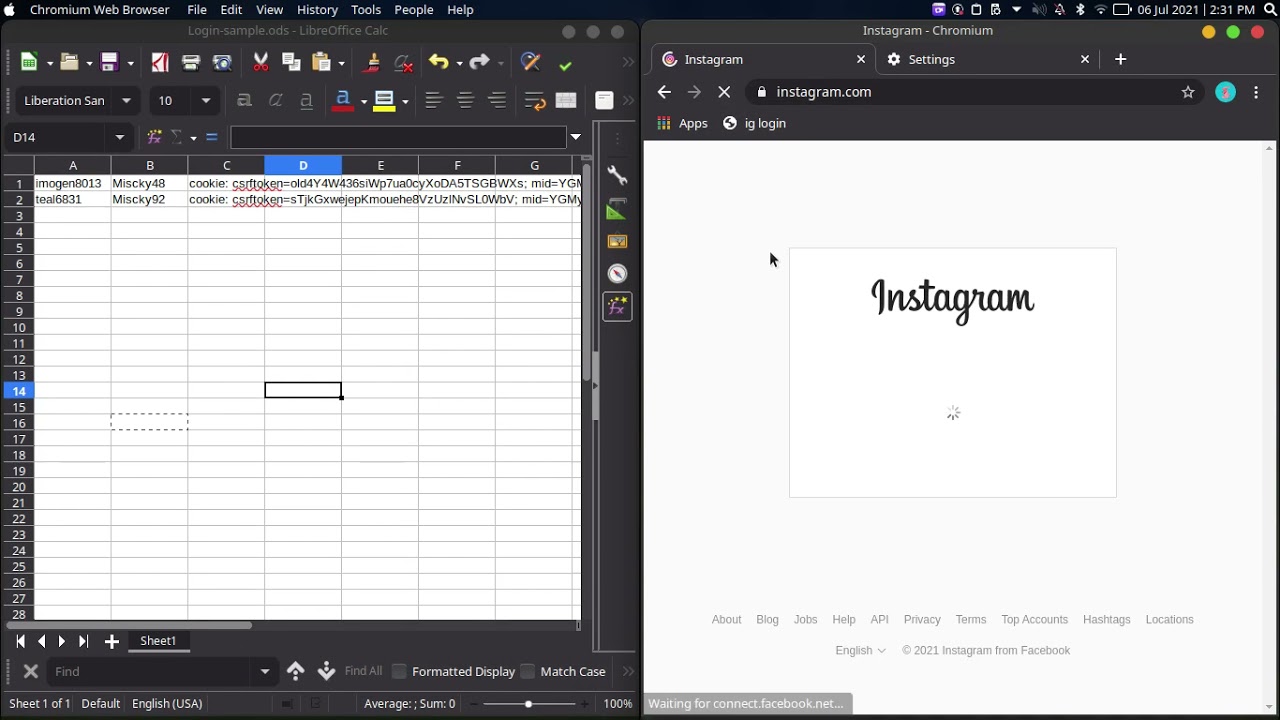Screen dimensions: 1280x720
Task: Expand the font name dropdown
Action: (x=126, y=100)
